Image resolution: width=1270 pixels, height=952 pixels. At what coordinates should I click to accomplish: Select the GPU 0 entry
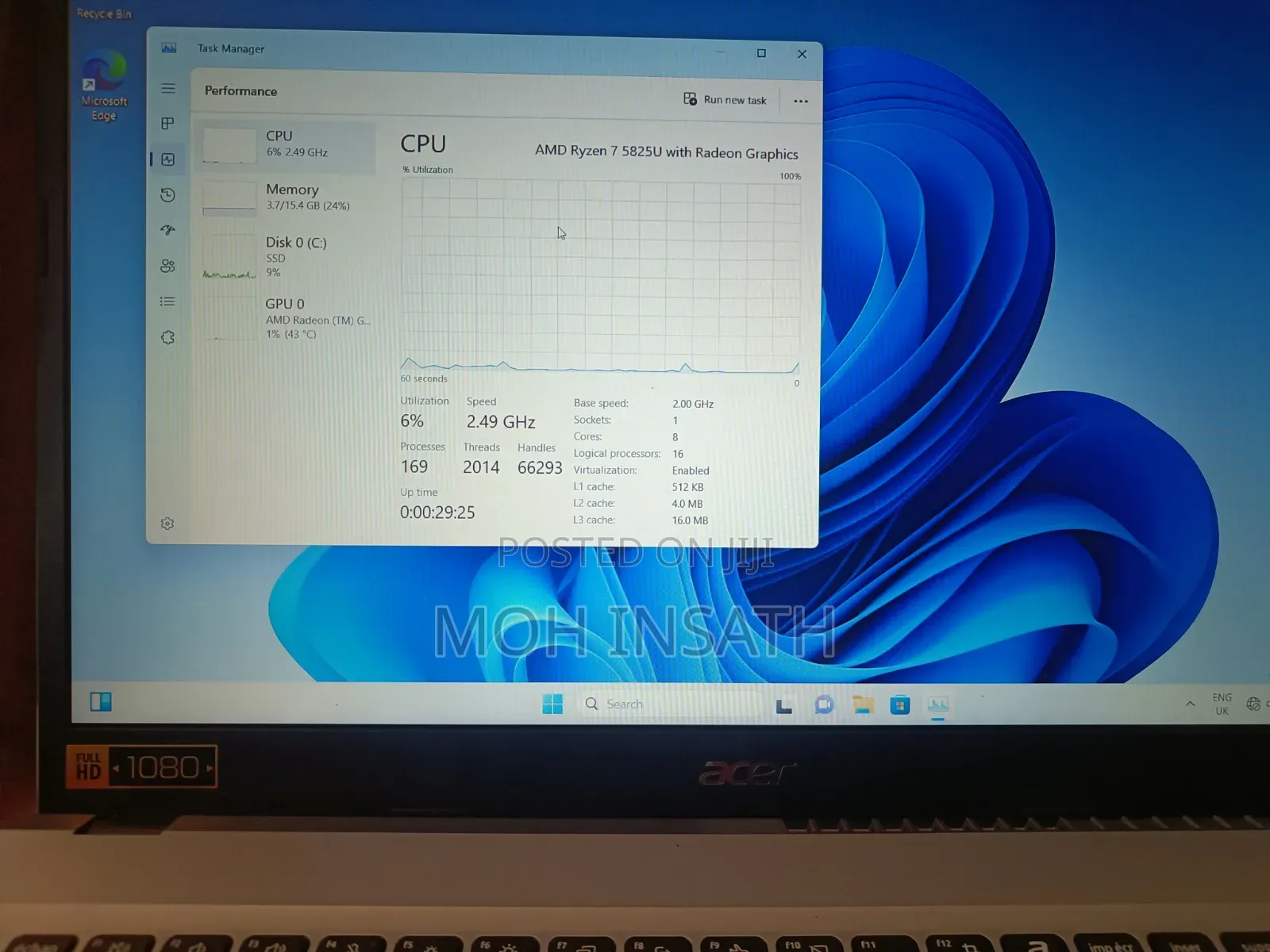point(286,318)
